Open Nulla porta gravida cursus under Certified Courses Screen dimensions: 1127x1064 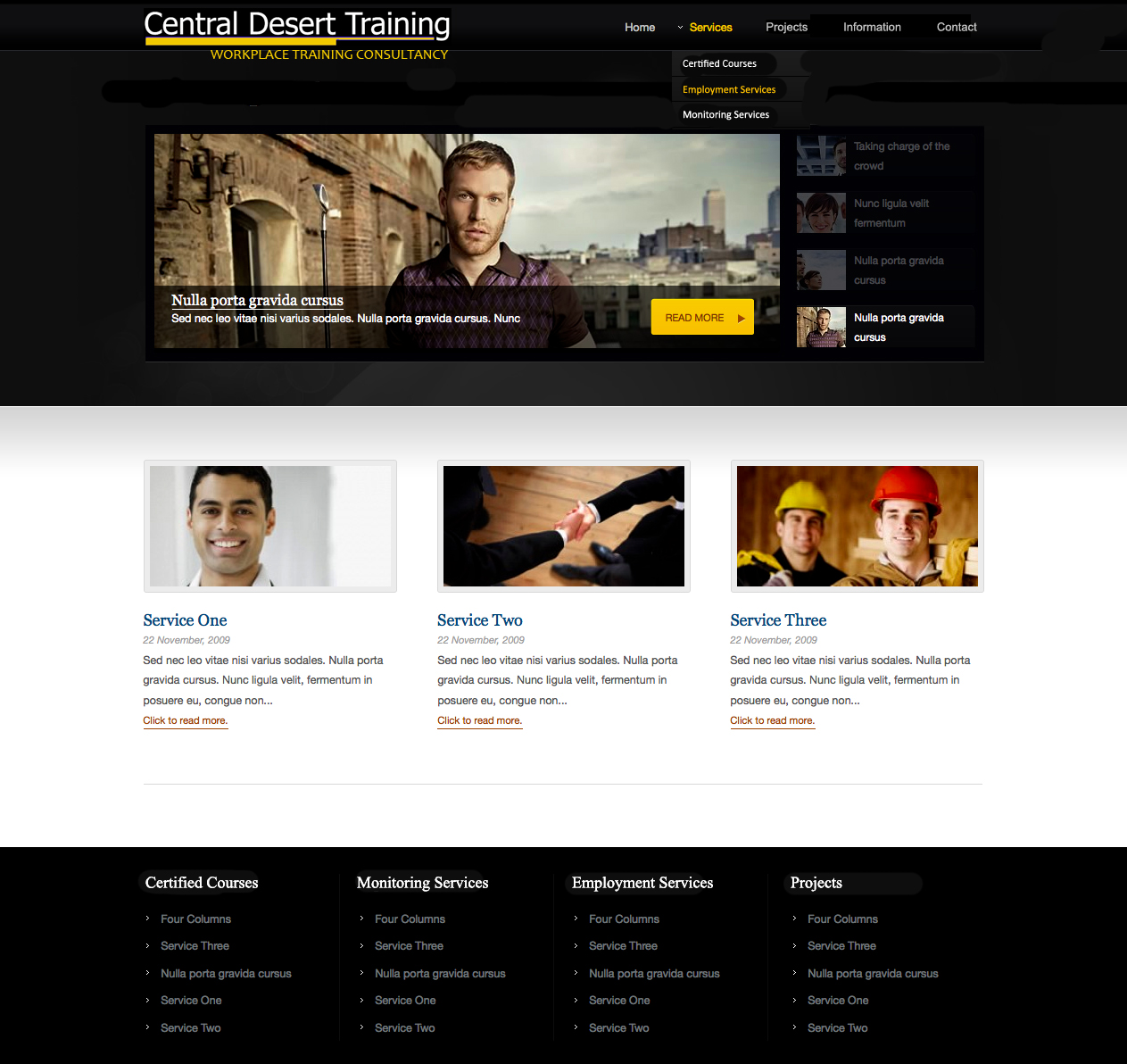coord(226,973)
